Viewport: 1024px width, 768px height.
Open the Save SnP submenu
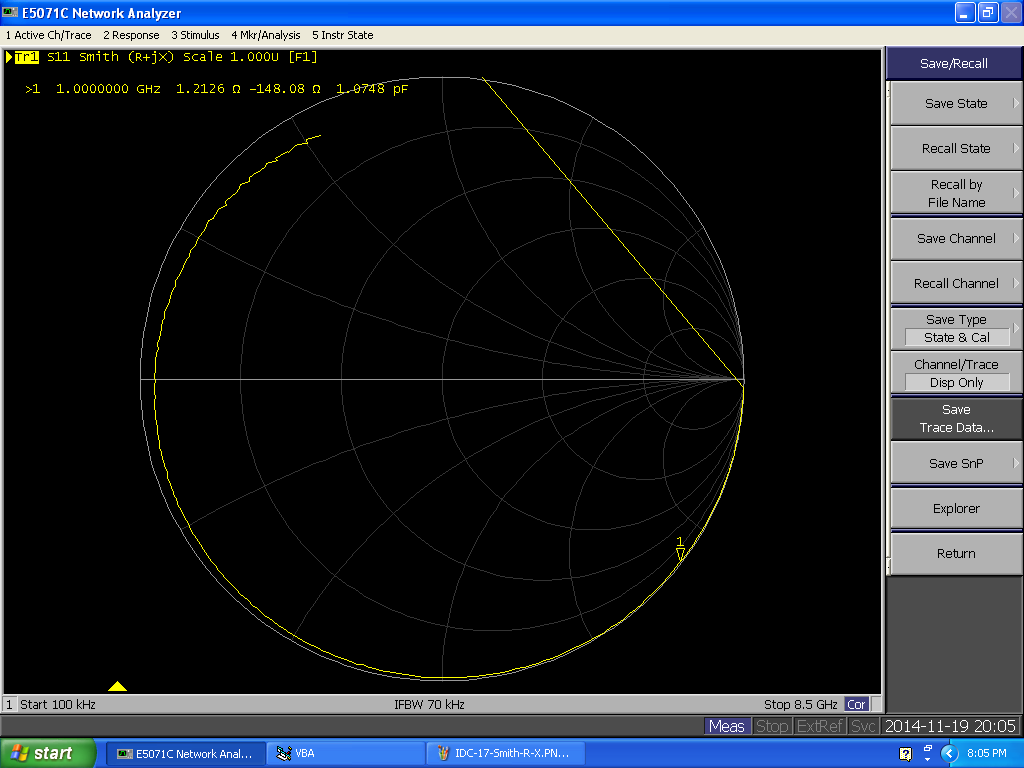955,463
